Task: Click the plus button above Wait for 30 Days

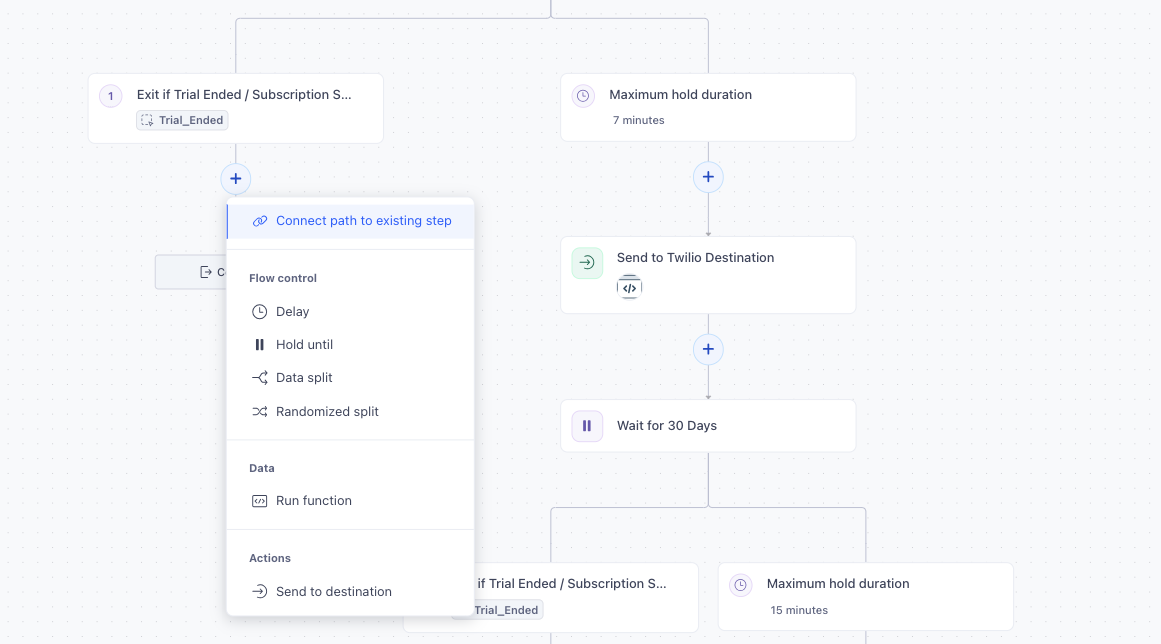Action: point(708,349)
